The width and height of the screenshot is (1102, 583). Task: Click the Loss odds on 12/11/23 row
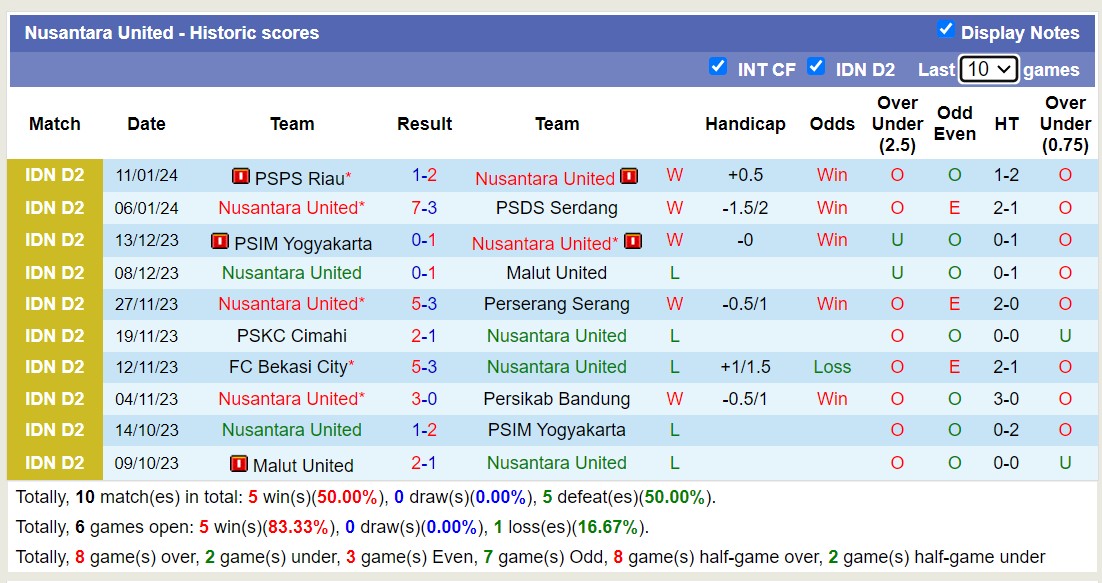(832, 367)
